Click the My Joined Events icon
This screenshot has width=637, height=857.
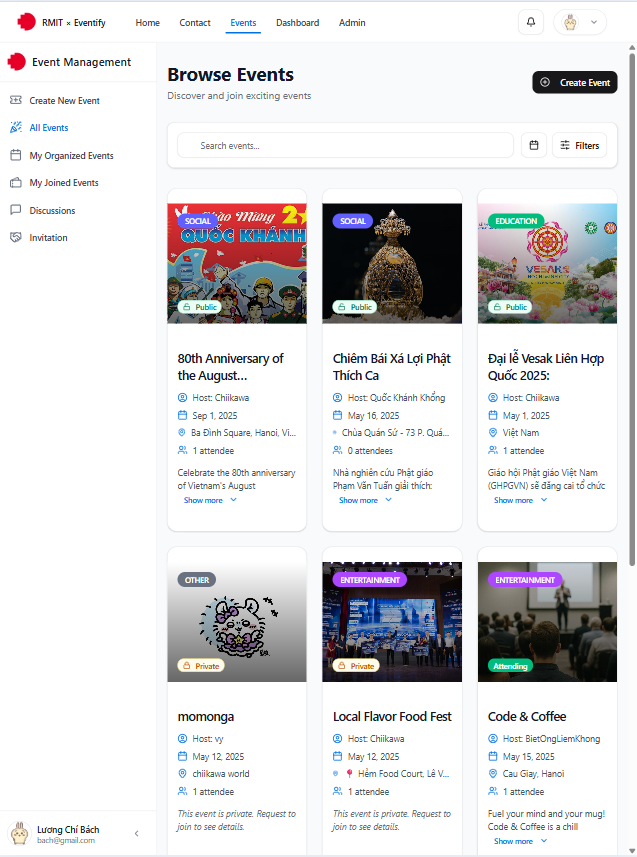point(15,183)
